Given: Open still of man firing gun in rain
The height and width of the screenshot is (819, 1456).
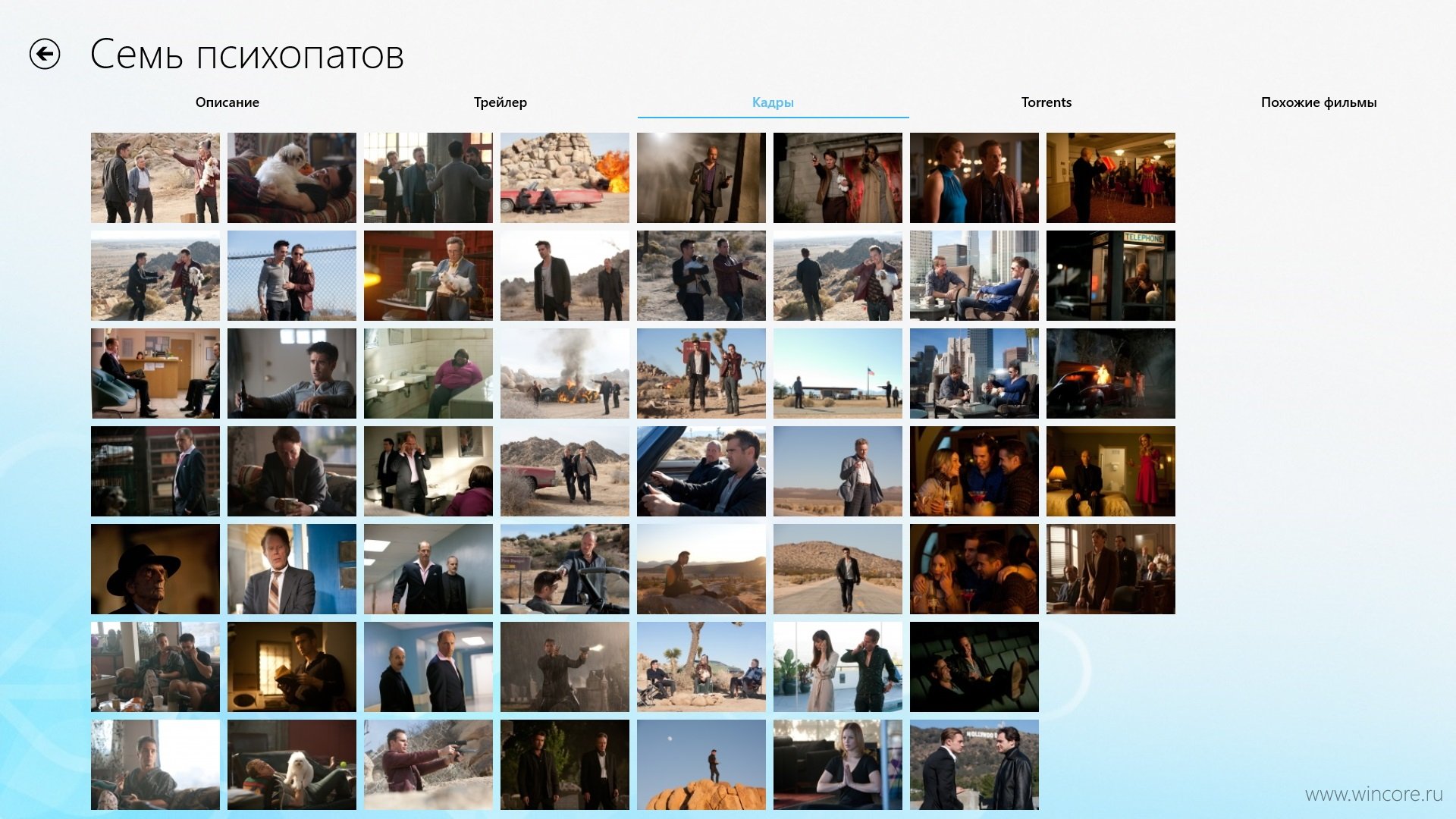Looking at the screenshot, I should click(x=565, y=667).
